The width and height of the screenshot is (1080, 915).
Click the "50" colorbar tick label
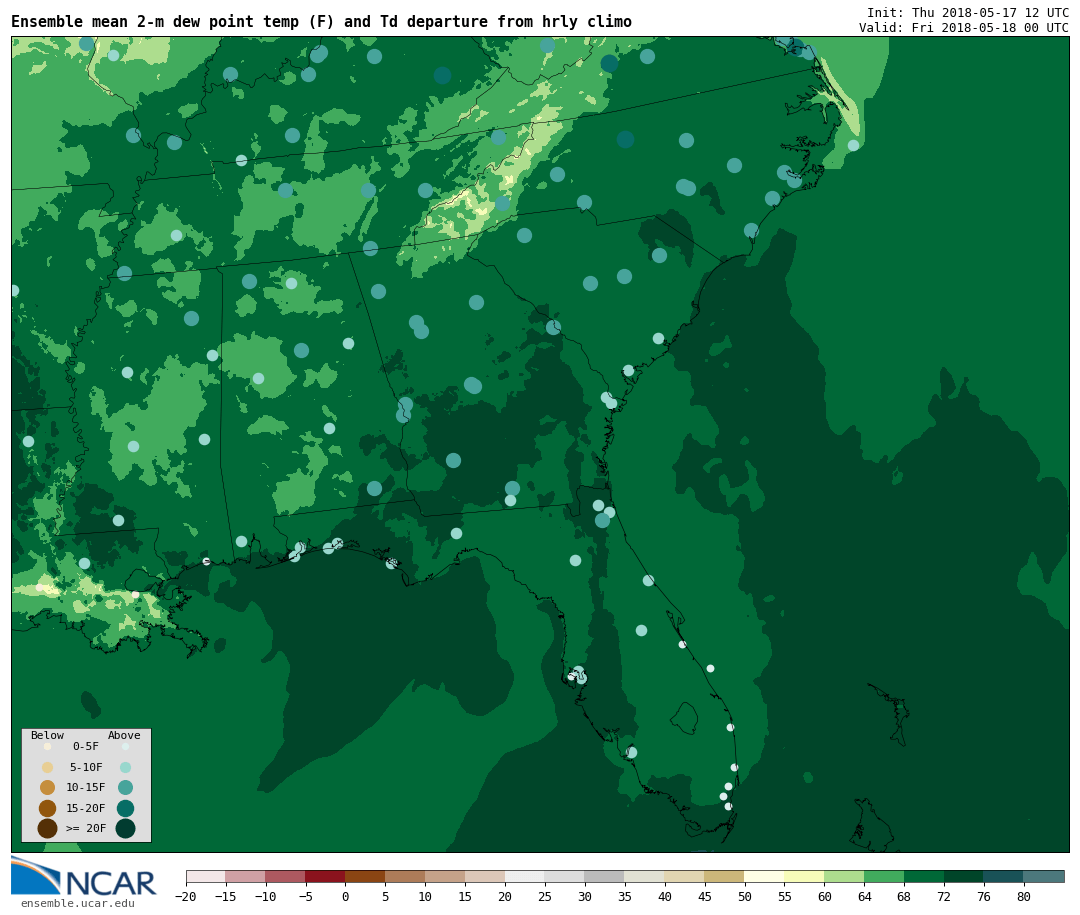click(745, 896)
